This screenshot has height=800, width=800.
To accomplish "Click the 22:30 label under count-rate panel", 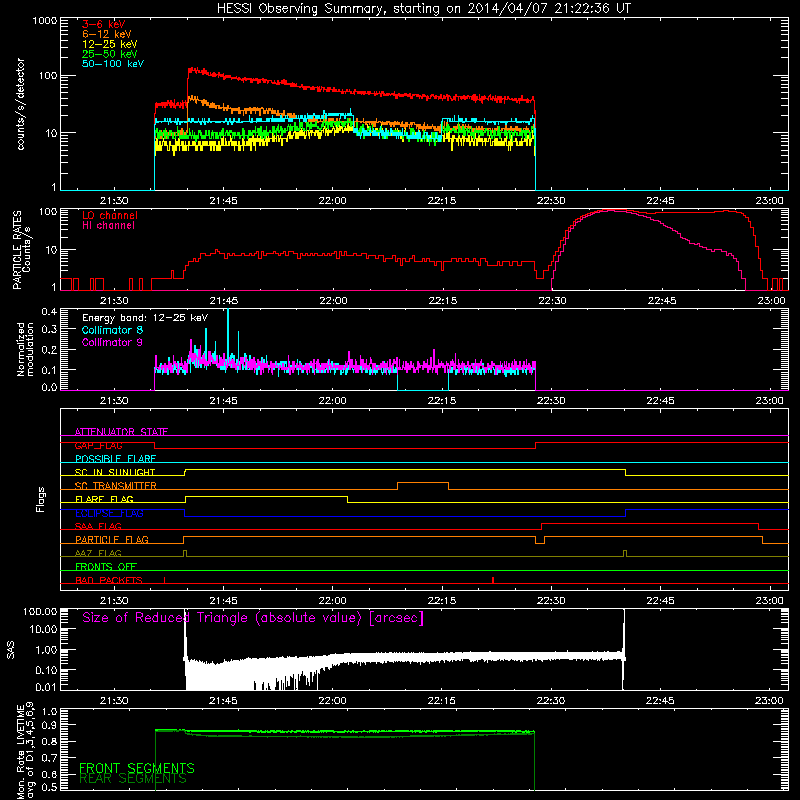I will 551,201.
